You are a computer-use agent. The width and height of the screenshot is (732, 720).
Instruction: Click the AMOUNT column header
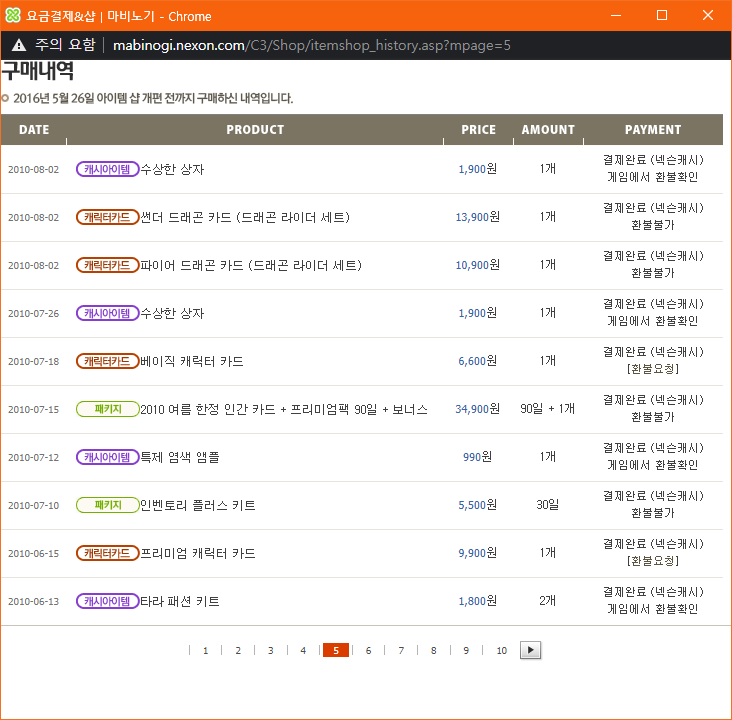coord(548,130)
